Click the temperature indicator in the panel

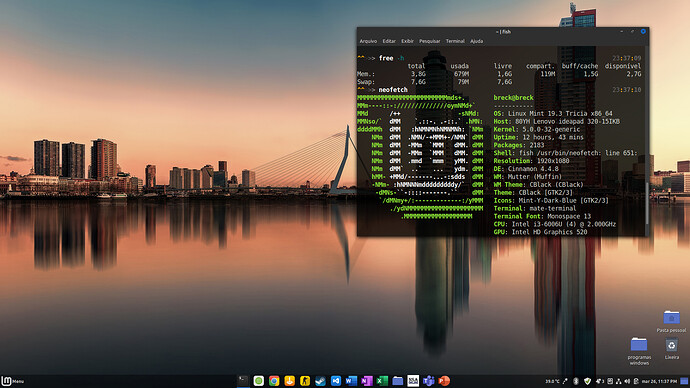pyautogui.click(x=552, y=381)
